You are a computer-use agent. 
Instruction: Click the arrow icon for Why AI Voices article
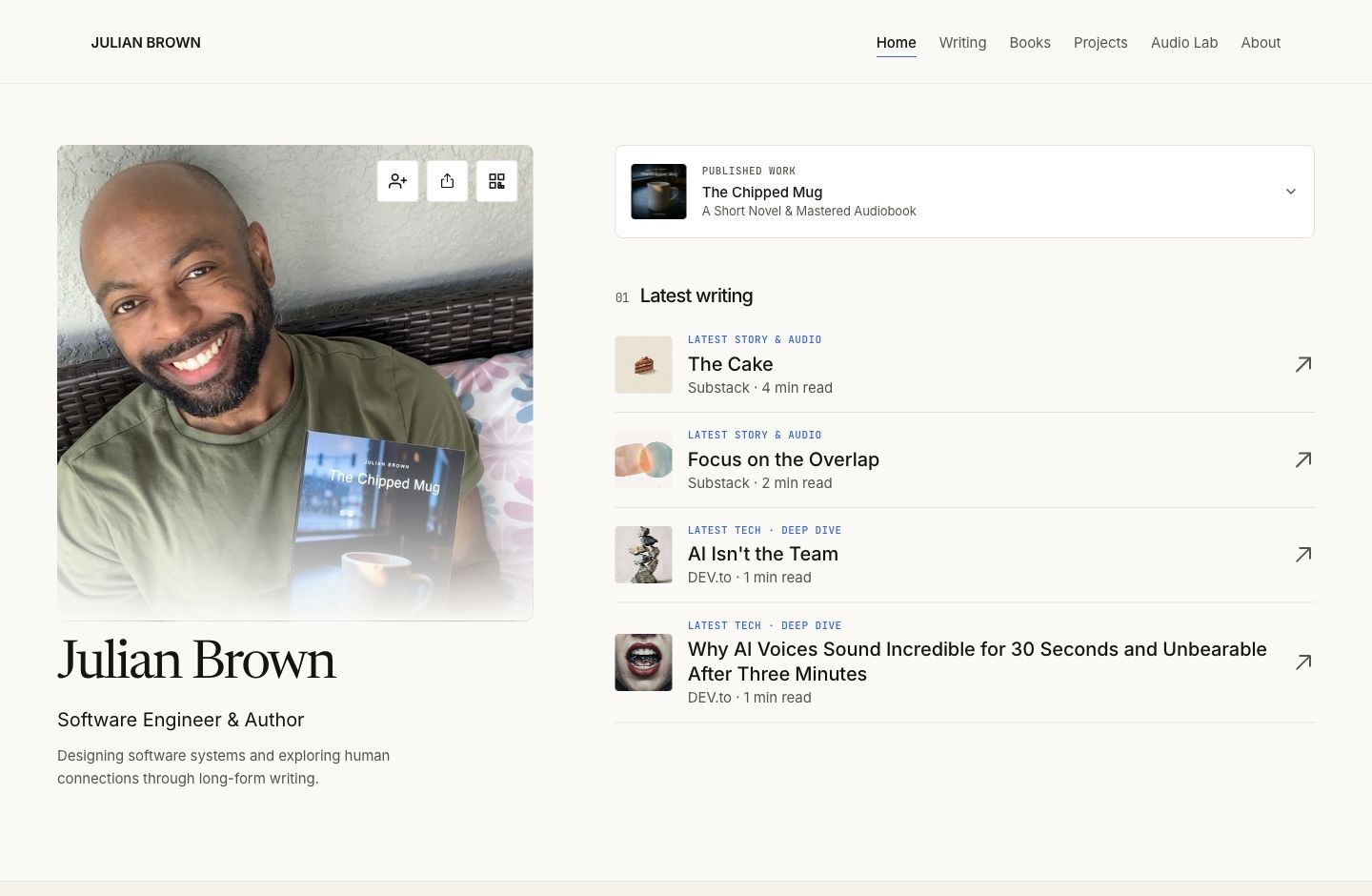pos(1303,662)
